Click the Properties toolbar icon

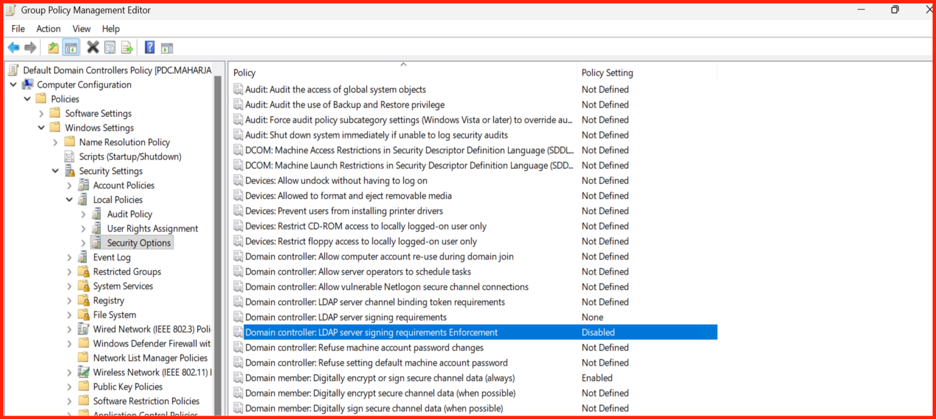coord(110,48)
